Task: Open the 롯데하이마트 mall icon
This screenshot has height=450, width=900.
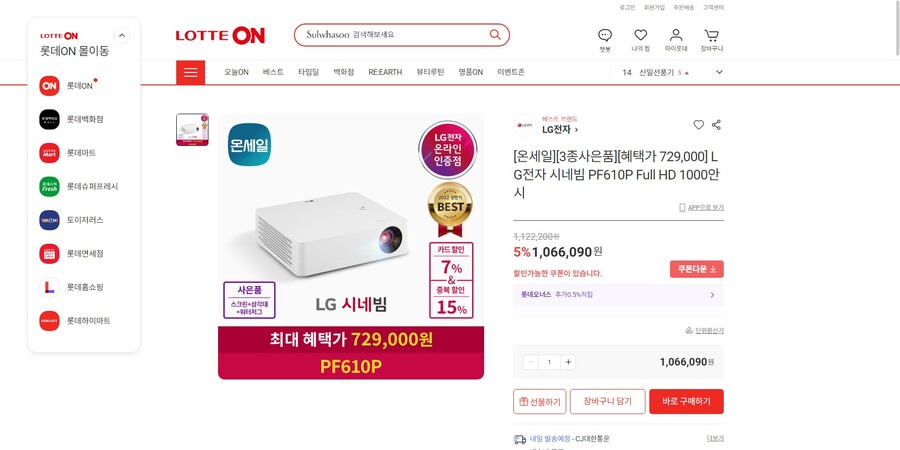Action: (x=49, y=320)
